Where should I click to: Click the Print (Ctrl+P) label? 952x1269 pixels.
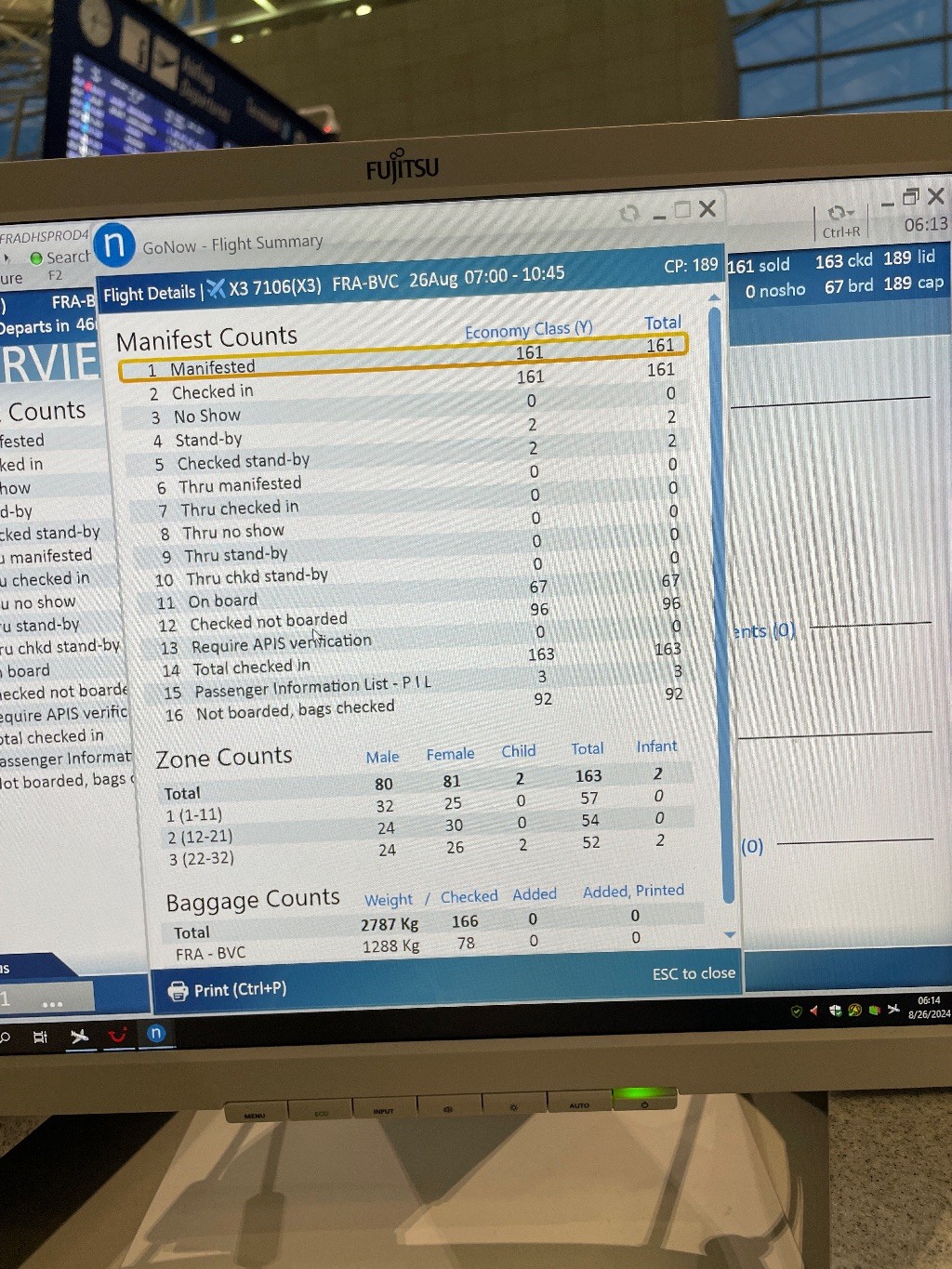[240, 989]
